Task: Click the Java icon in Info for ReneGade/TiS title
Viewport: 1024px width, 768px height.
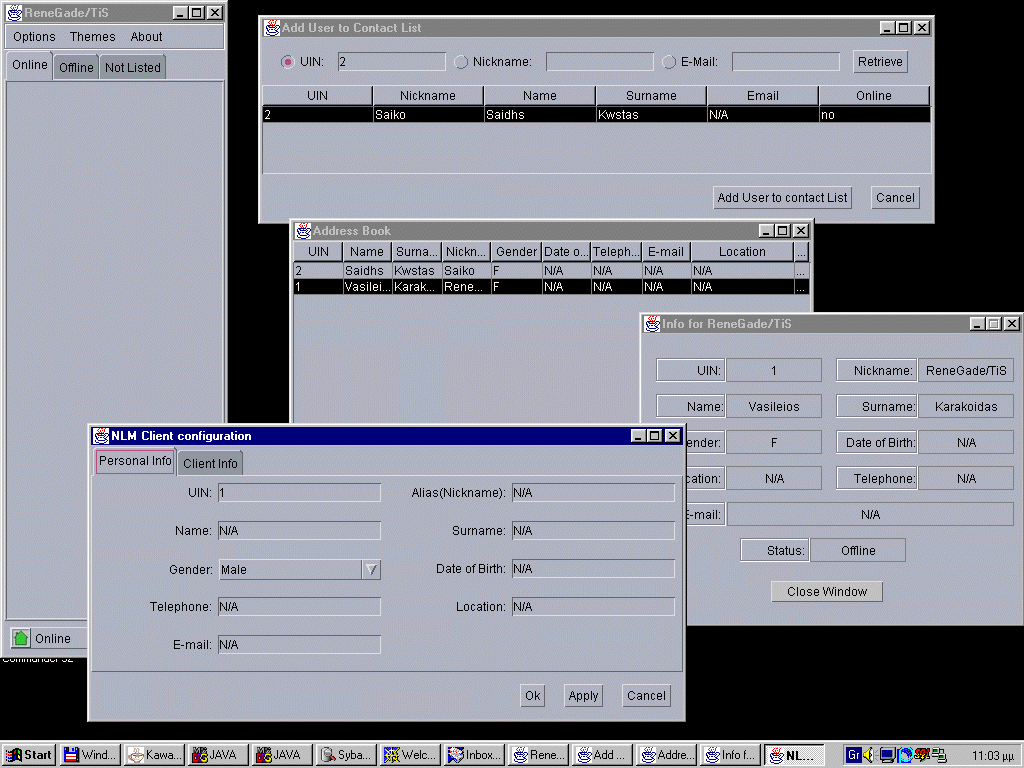Action: pos(652,324)
